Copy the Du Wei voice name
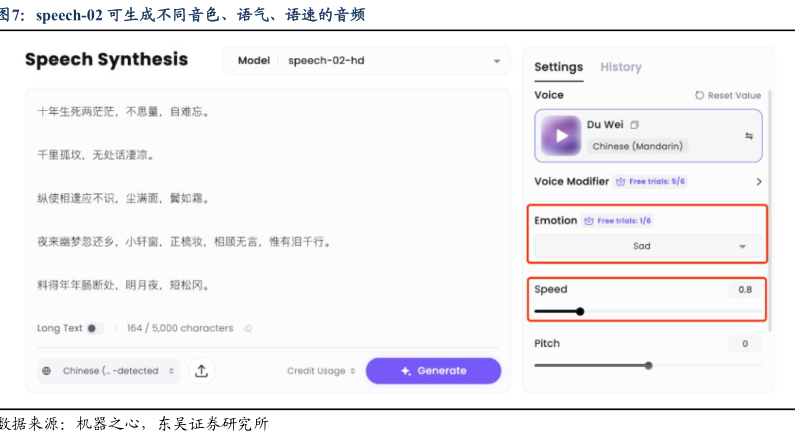This screenshot has width=795, height=446. (634, 125)
